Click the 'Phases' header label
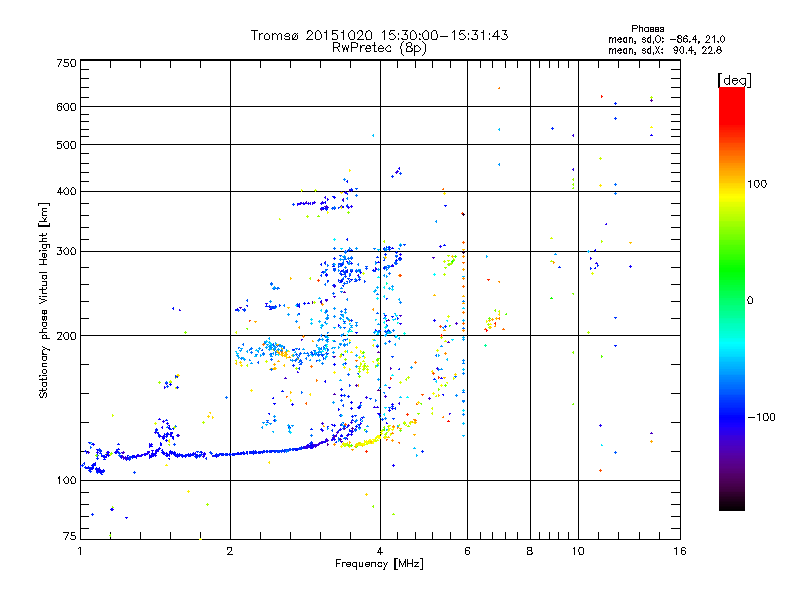This screenshot has height=600, width=800. (x=647, y=29)
